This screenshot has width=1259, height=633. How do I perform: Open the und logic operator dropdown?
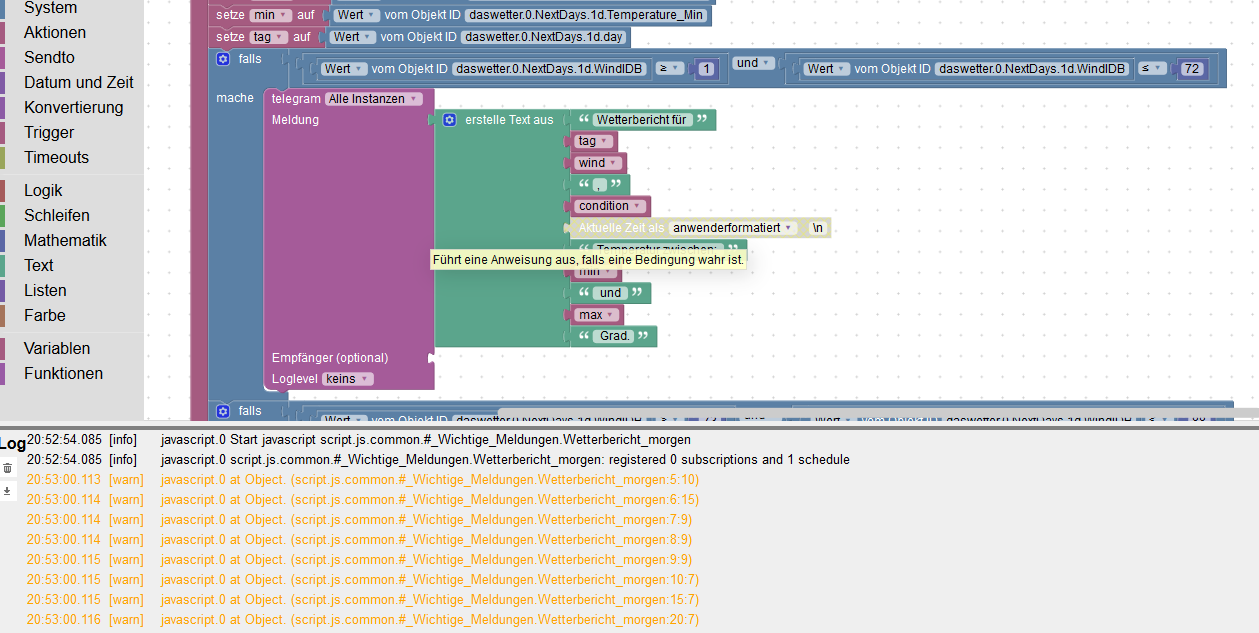[x=754, y=63]
